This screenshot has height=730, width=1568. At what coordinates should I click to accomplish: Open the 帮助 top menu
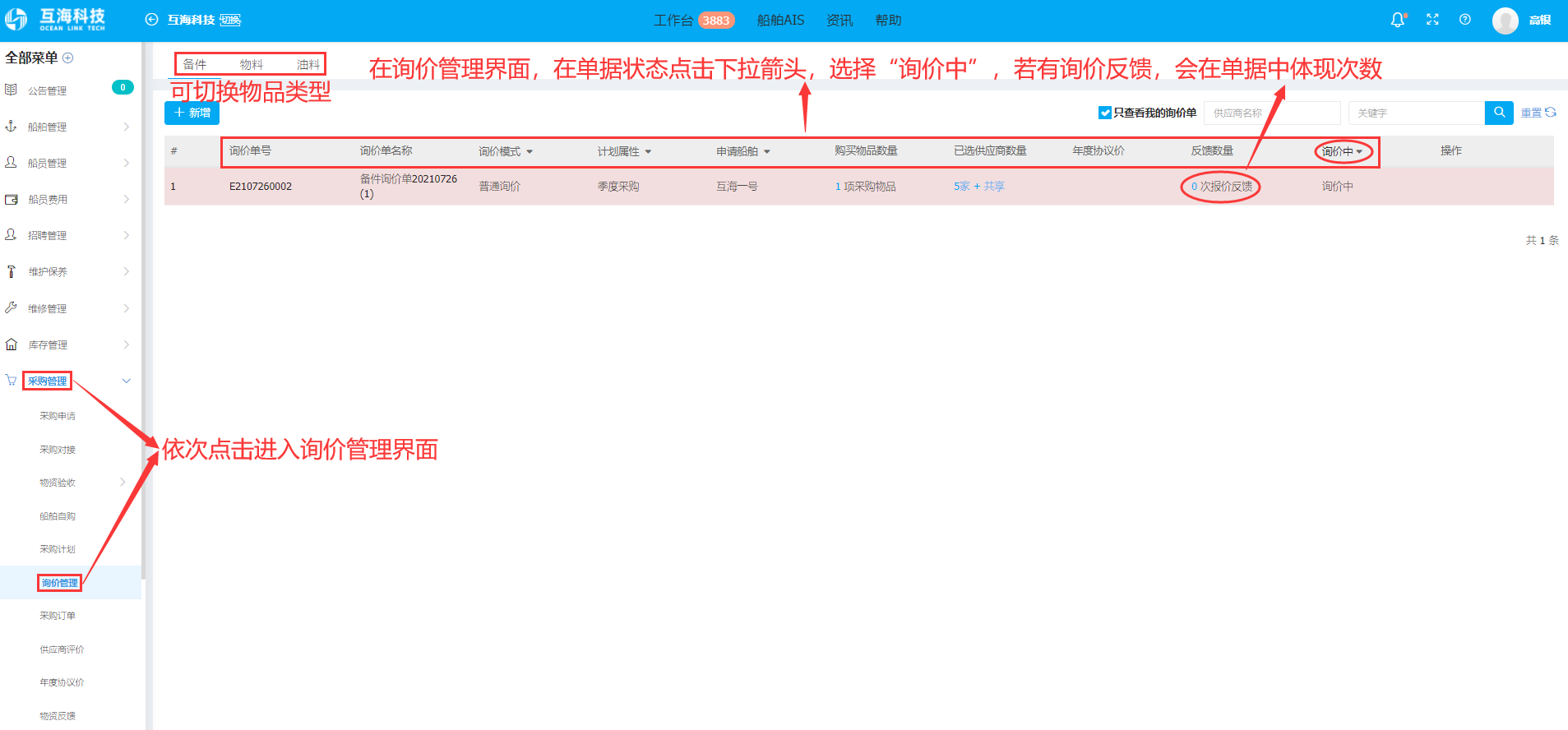pos(889,21)
